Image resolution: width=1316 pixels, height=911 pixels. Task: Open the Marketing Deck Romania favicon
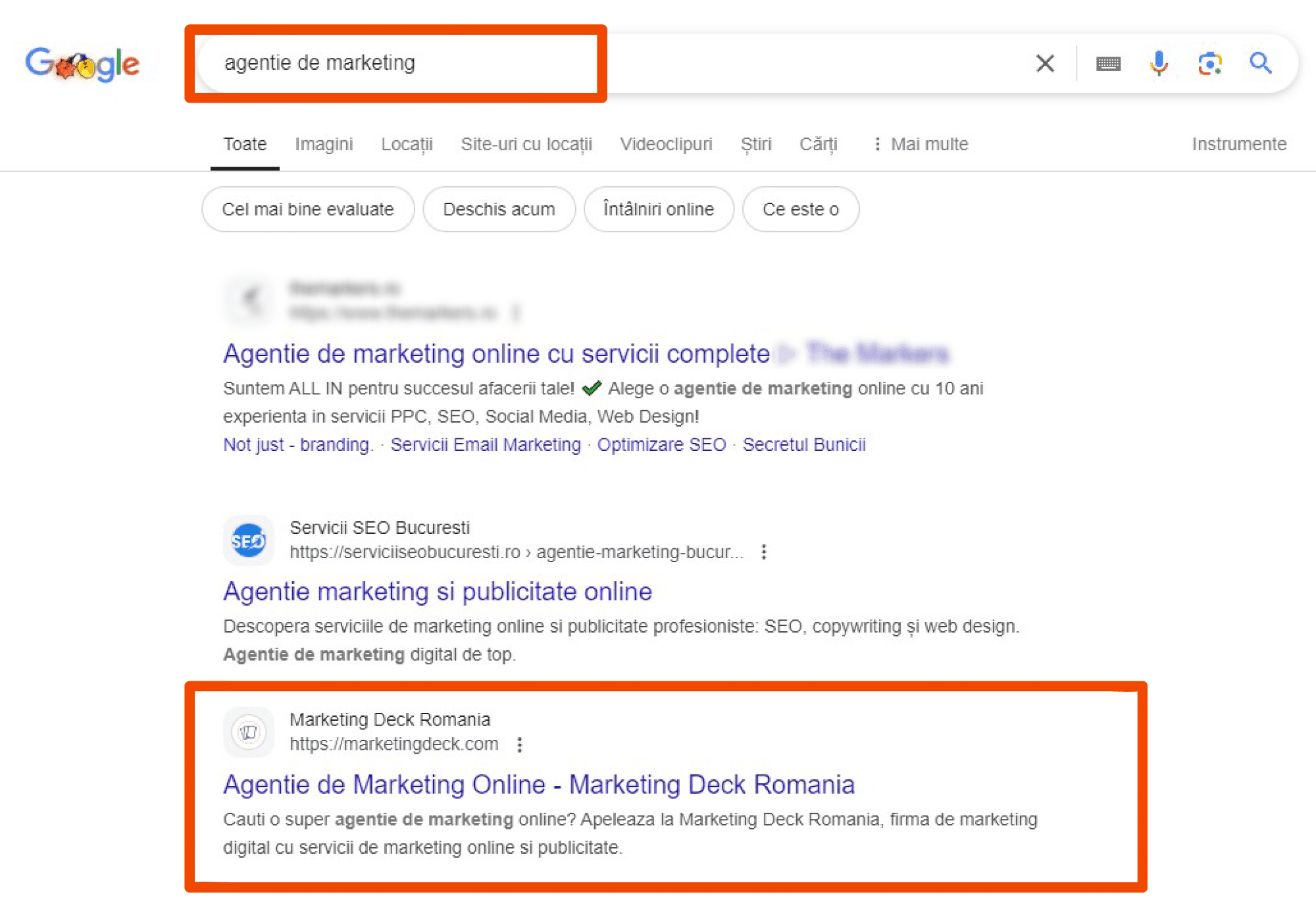click(249, 732)
